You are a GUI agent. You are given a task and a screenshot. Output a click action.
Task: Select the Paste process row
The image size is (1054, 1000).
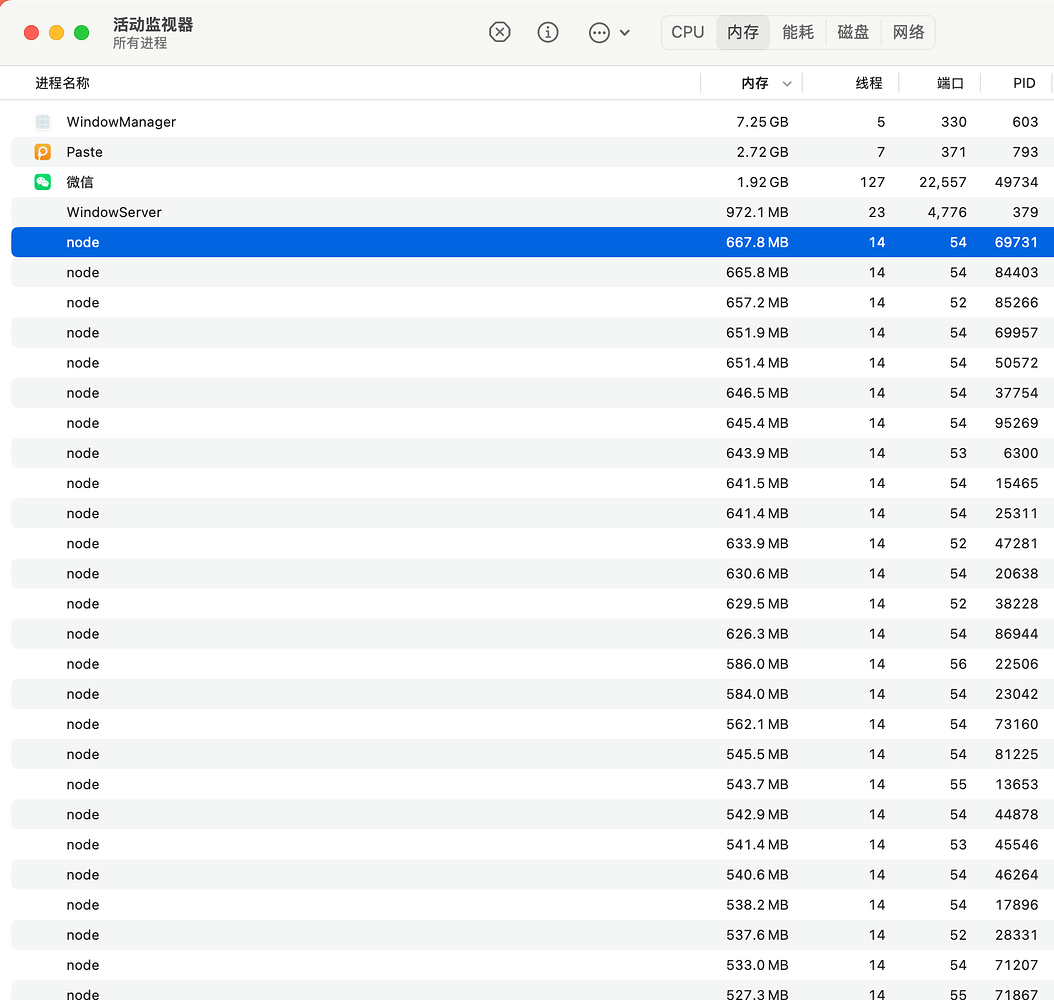coord(532,152)
